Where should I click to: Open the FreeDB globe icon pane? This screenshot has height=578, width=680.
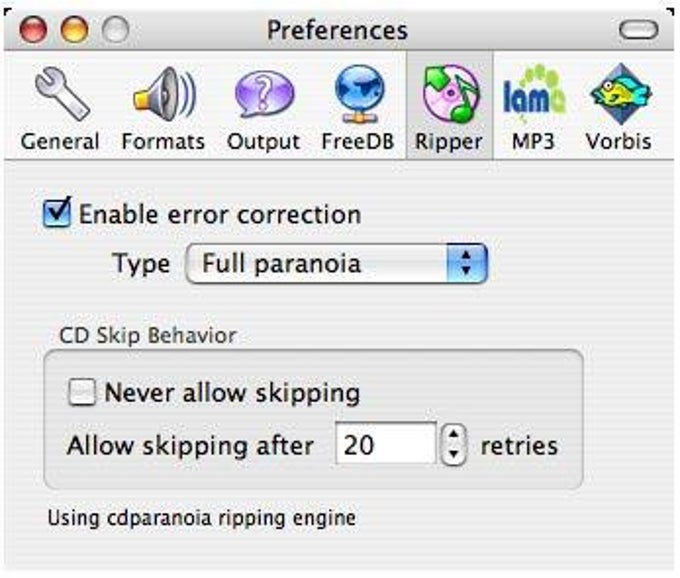(360, 94)
